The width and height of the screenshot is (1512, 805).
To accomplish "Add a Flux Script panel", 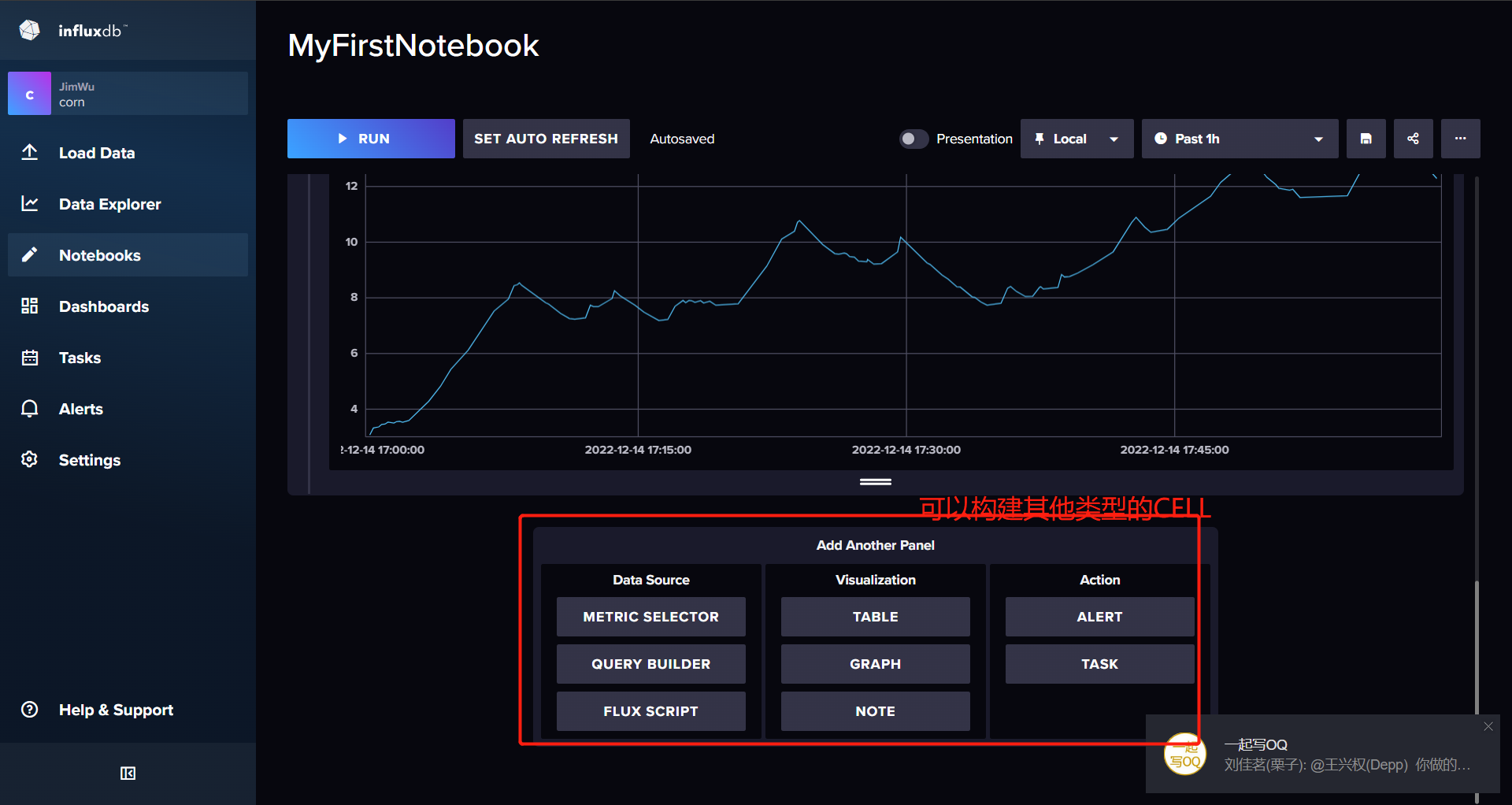I will pyautogui.click(x=650, y=711).
